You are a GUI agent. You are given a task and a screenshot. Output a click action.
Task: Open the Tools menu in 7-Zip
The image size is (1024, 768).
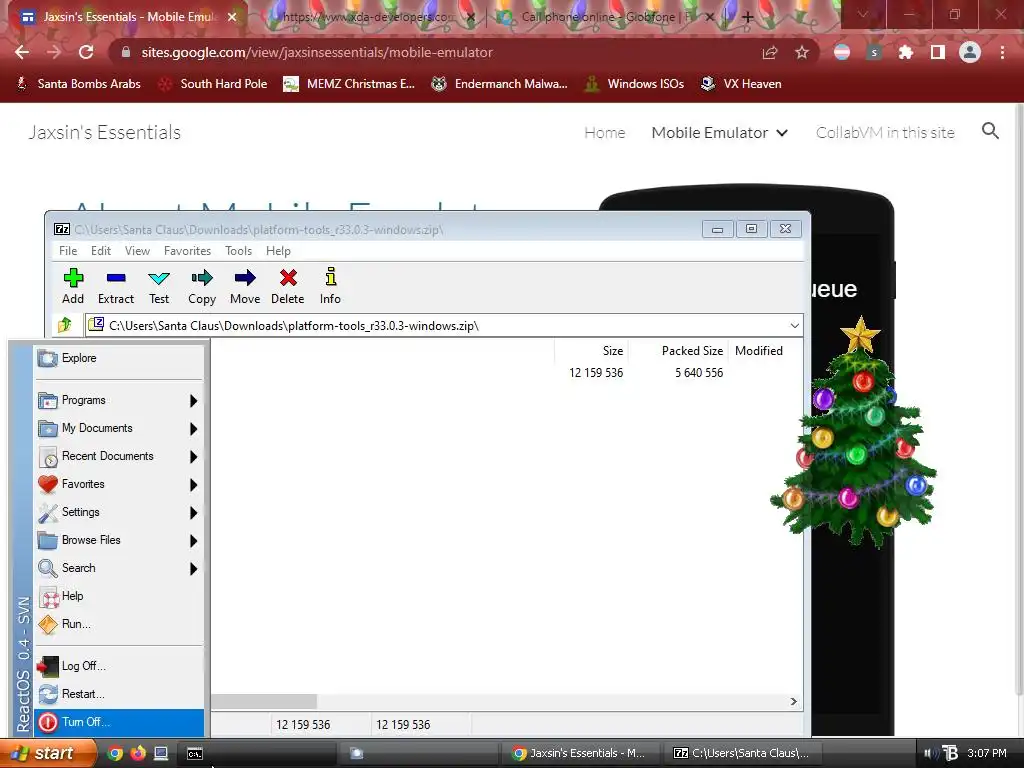pyautogui.click(x=238, y=251)
